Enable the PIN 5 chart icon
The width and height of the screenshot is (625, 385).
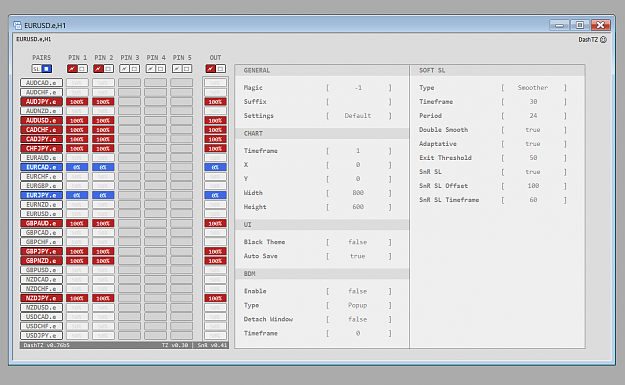click(x=177, y=69)
